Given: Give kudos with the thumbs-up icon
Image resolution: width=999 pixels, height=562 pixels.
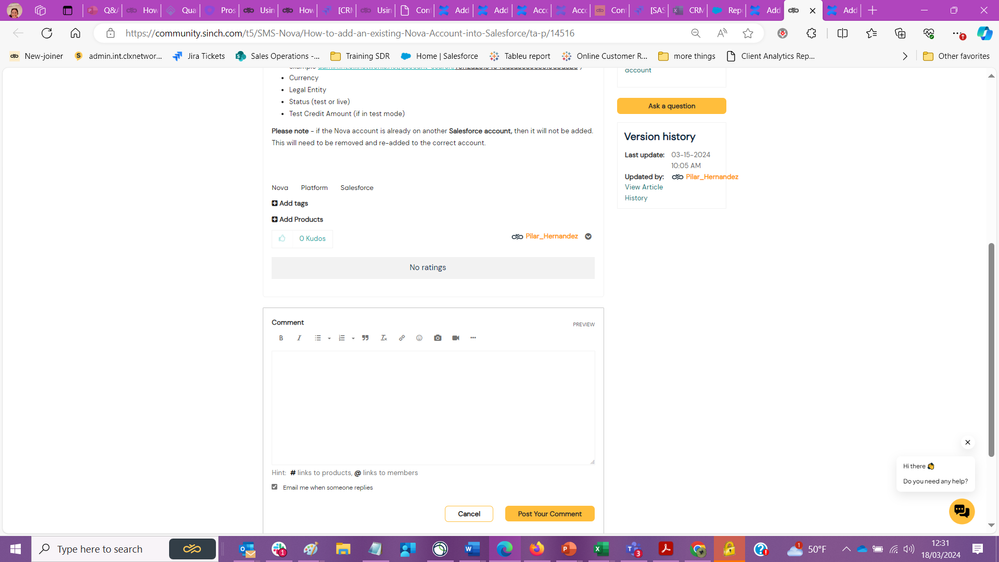Looking at the screenshot, I should coord(282,238).
